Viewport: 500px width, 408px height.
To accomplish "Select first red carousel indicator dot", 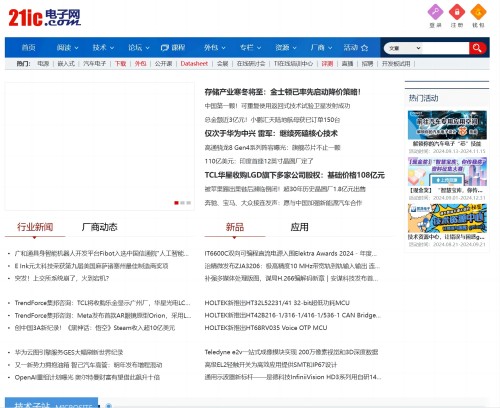I will tap(176, 203).
